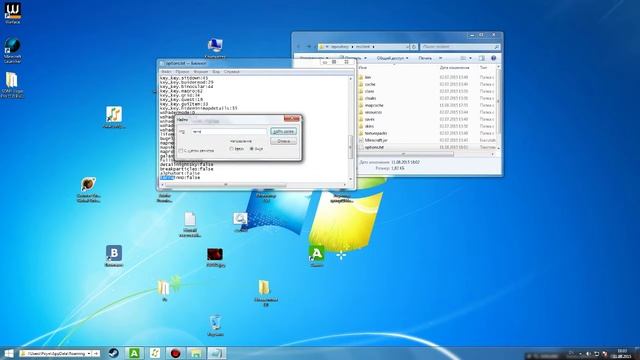
Task: Open Steam from the taskbar
Action: point(113,353)
